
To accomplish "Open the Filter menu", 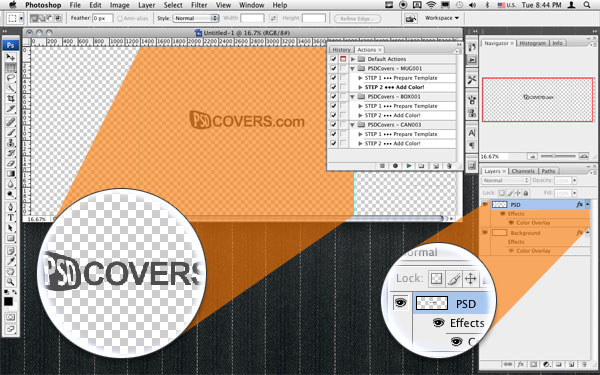I will (x=199, y=5).
